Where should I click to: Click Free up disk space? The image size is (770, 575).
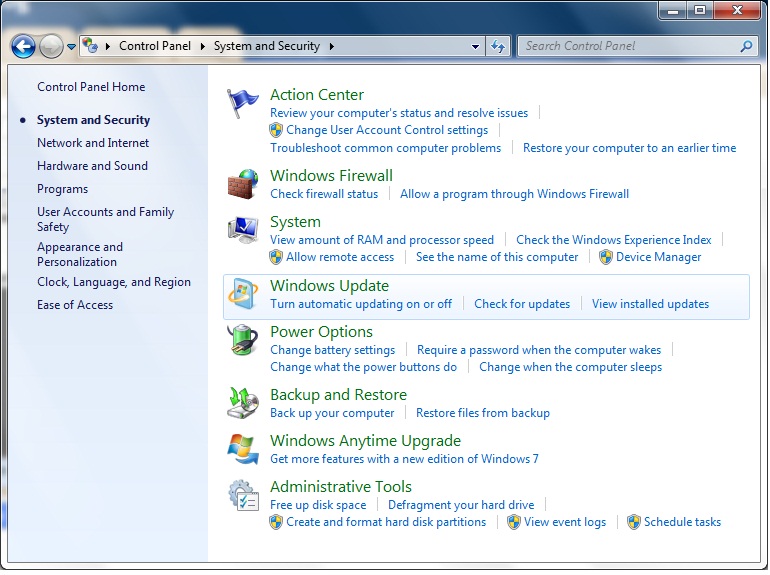[x=318, y=505]
